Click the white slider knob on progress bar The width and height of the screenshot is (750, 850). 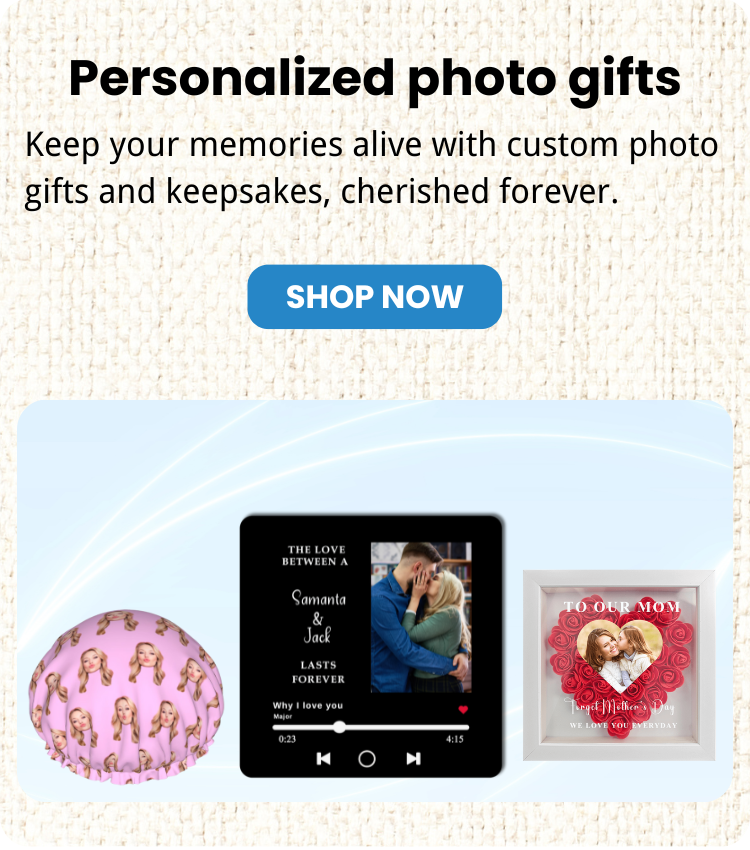339,727
